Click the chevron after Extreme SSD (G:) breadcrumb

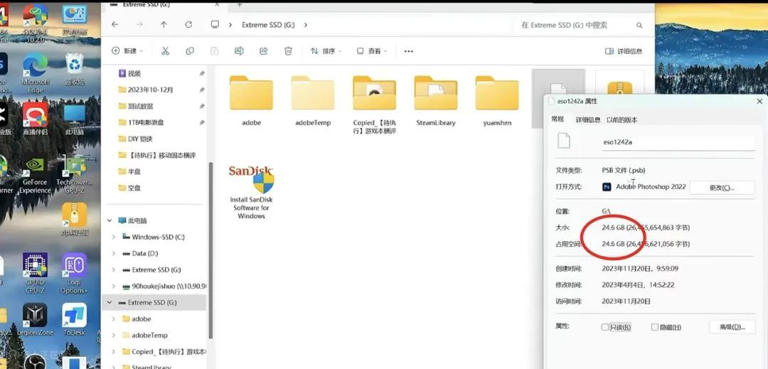pos(306,25)
